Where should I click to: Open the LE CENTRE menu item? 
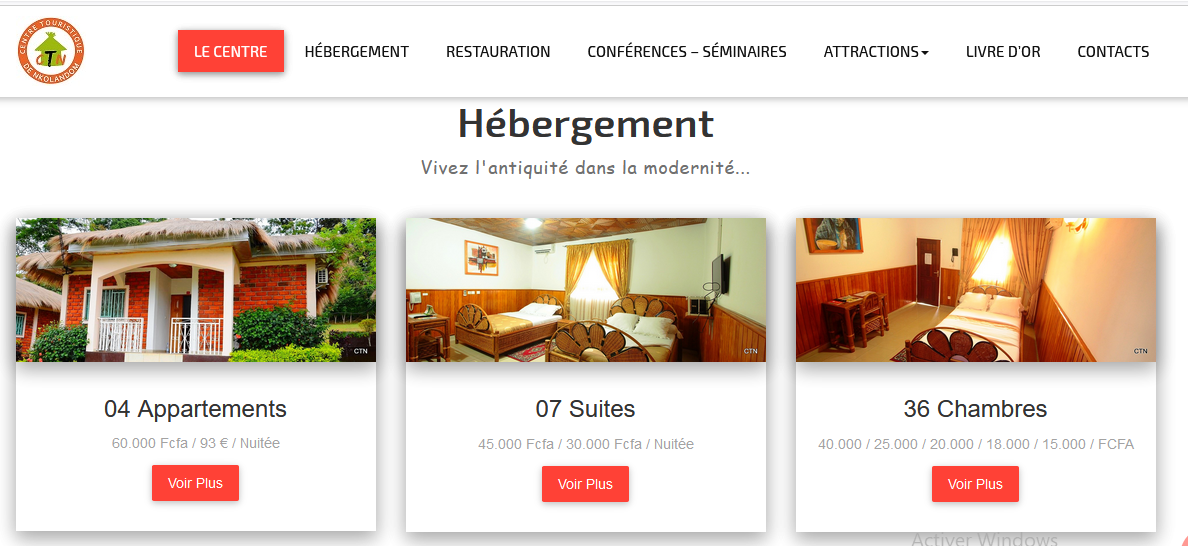pos(231,51)
